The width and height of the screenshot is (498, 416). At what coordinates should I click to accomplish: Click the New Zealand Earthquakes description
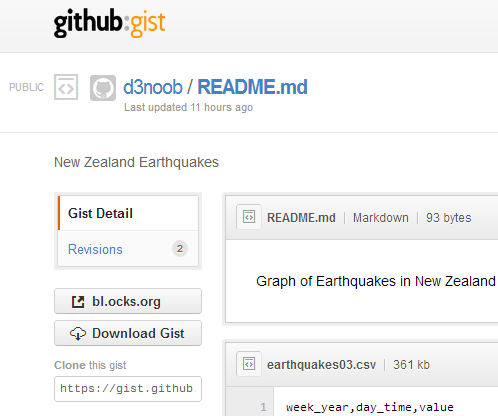pyautogui.click(x=136, y=162)
